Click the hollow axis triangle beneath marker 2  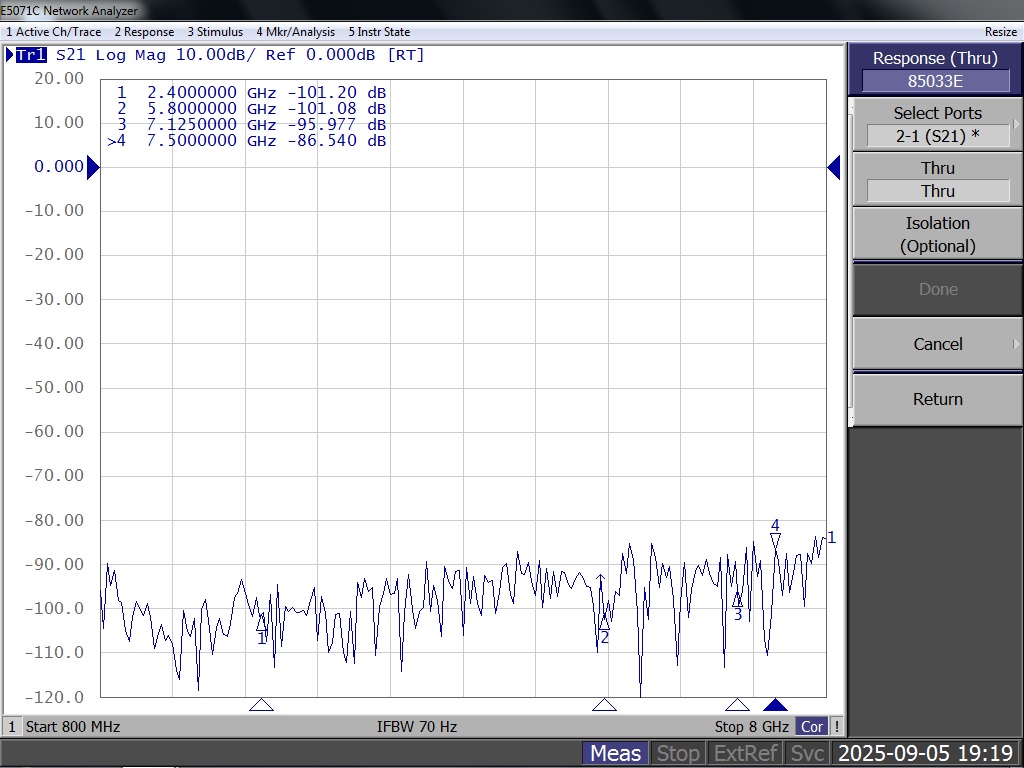(604, 705)
